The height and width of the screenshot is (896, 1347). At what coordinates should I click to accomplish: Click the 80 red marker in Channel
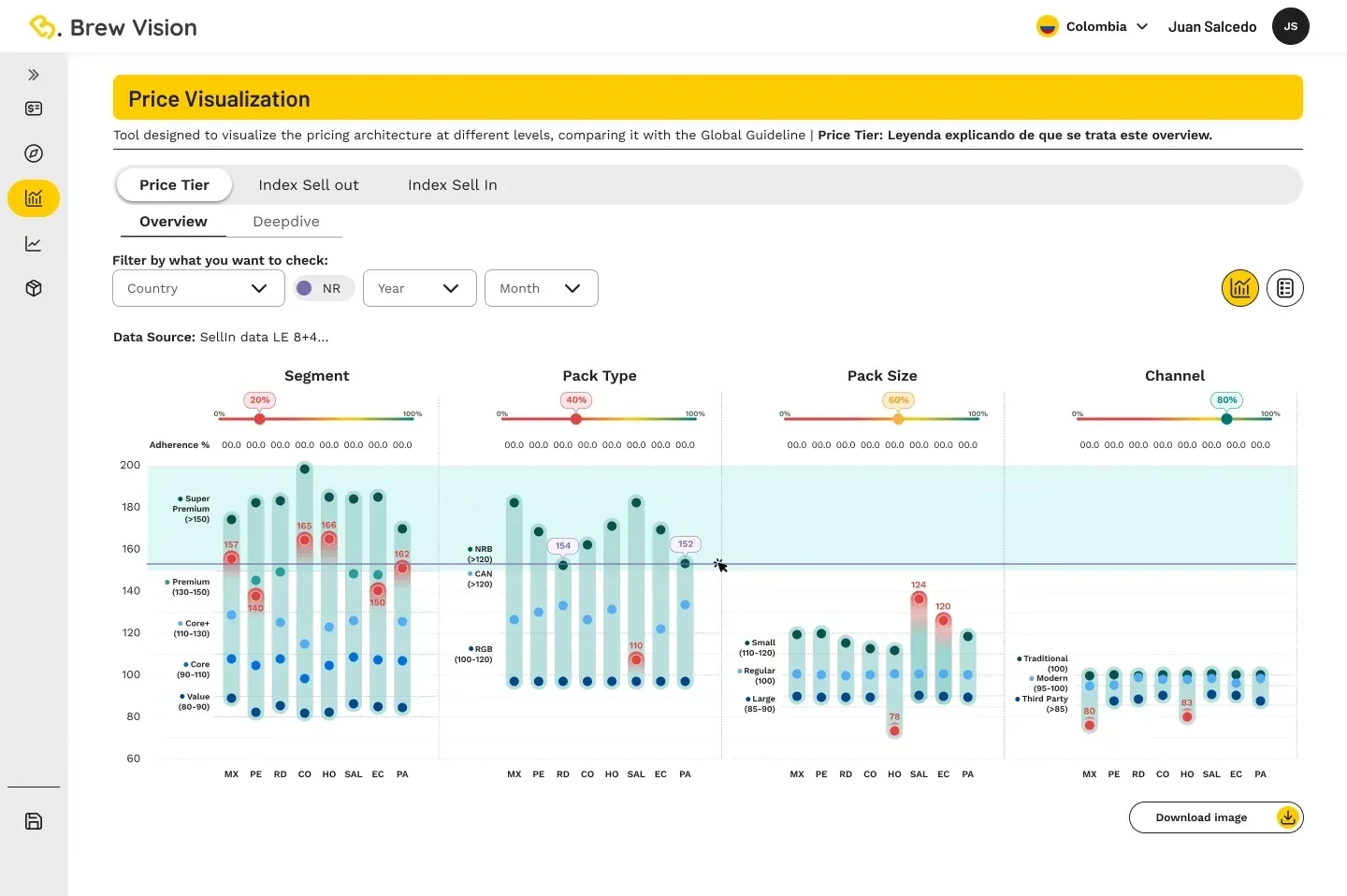1090,725
